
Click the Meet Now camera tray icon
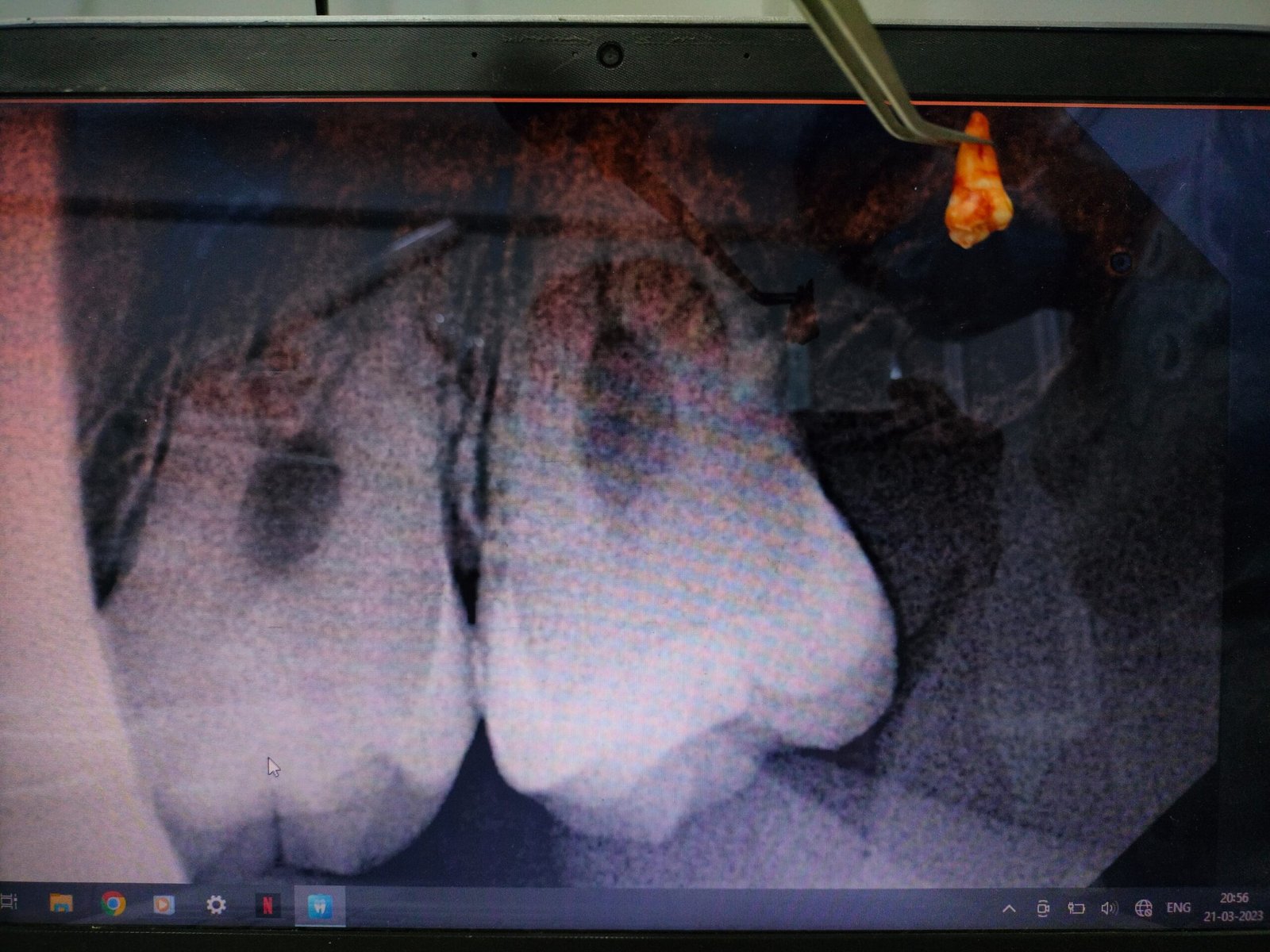[x=1043, y=909]
